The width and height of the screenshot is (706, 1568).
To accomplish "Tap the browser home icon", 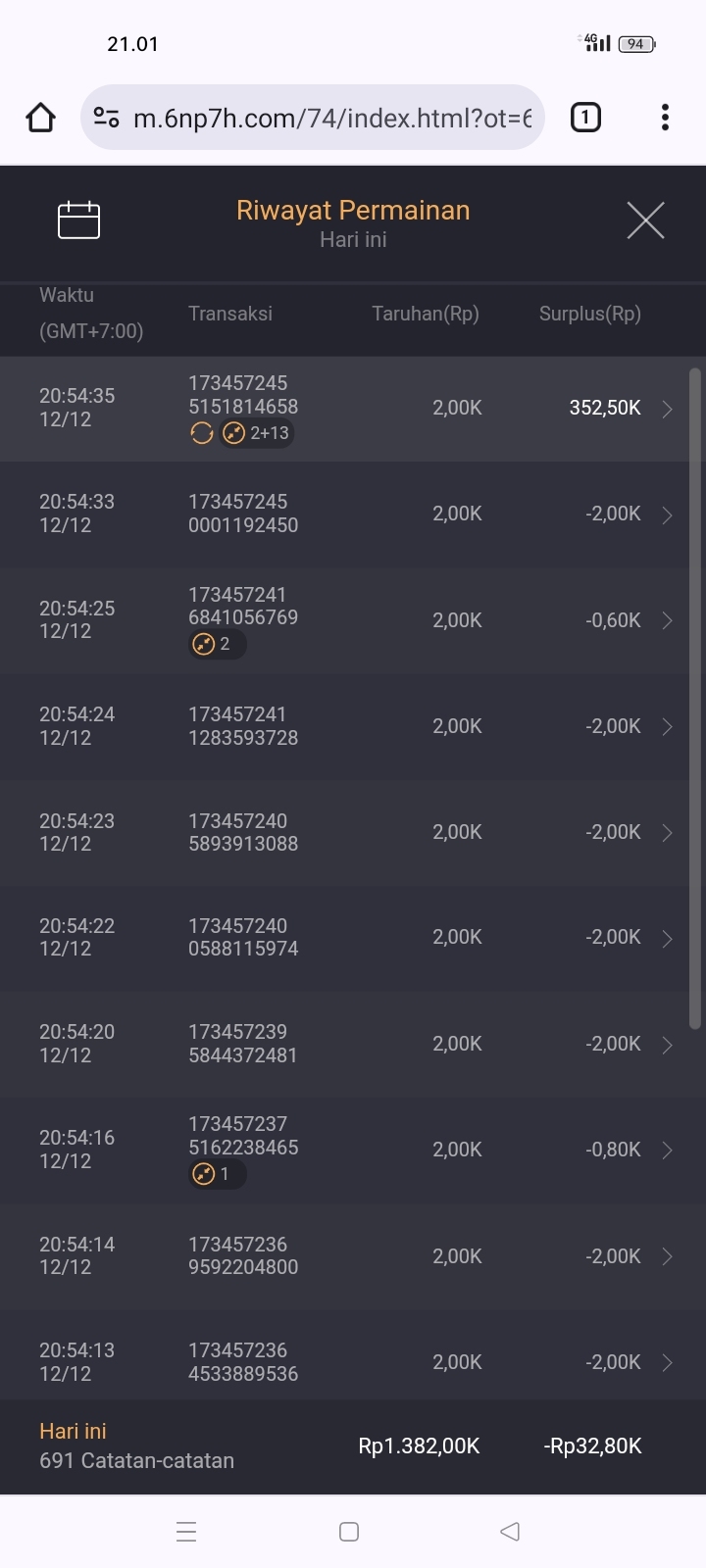I will (x=40, y=118).
